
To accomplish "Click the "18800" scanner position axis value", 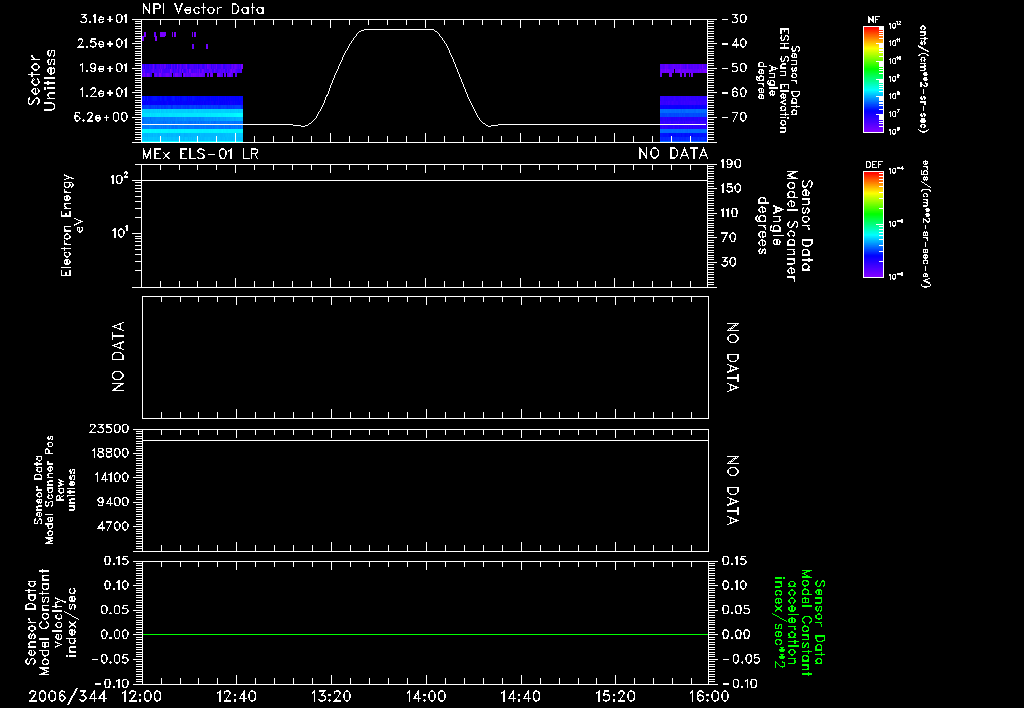I will point(108,453).
